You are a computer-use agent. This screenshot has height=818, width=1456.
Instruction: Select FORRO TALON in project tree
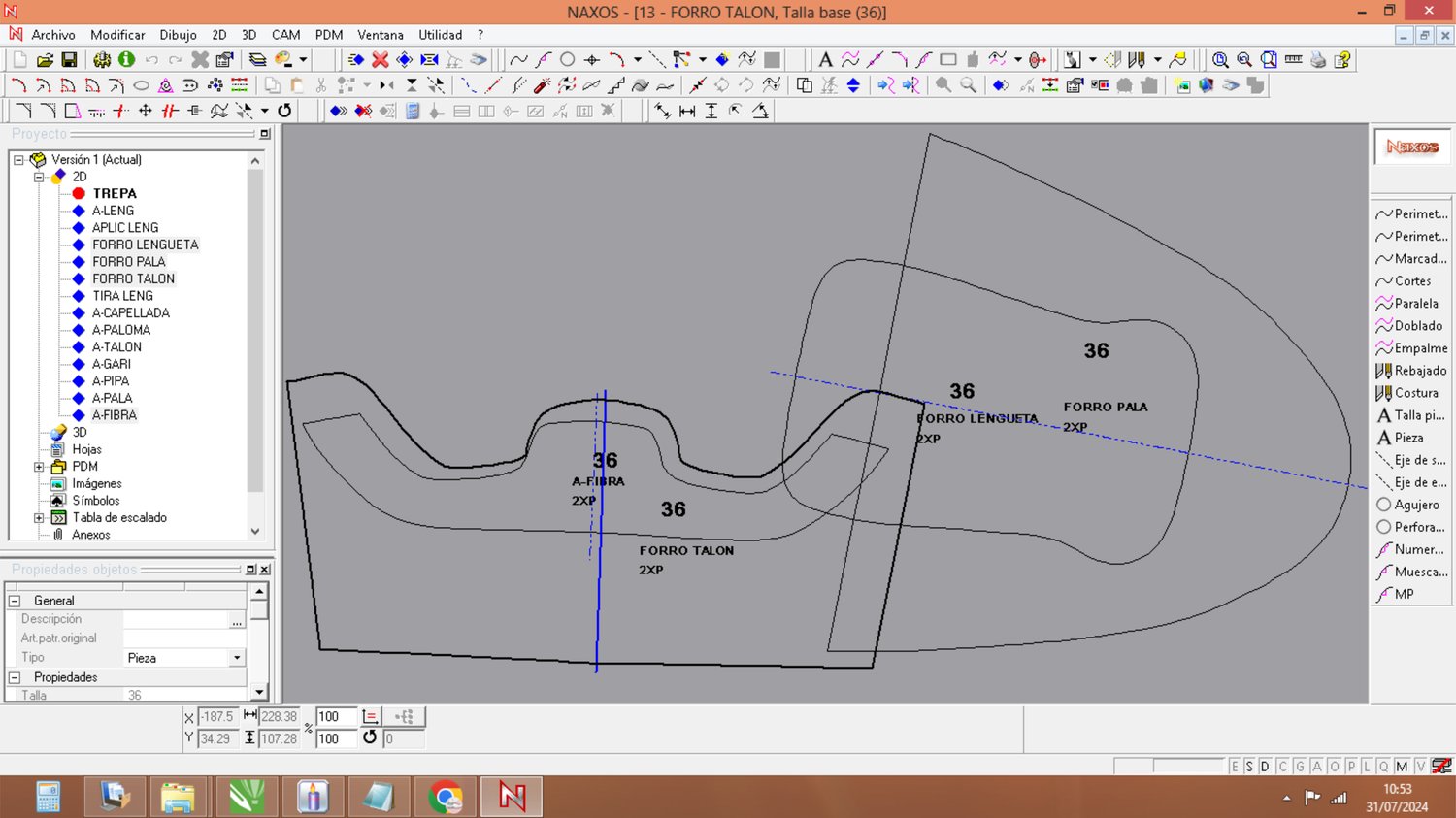click(x=133, y=278)
